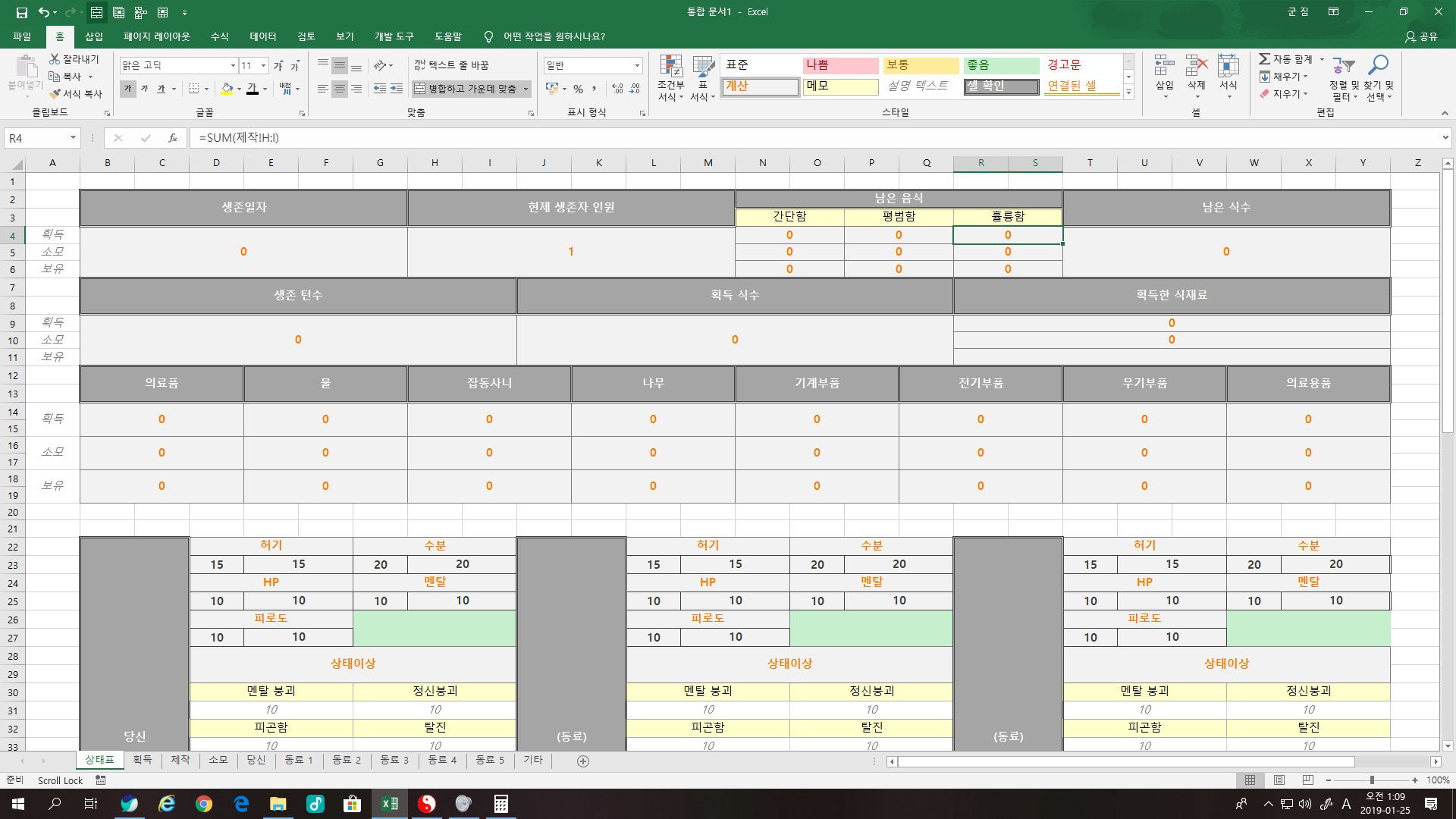Open the Find & Select magnifier icon
Screen dimensions: 1456x819
coord(1378,66)
